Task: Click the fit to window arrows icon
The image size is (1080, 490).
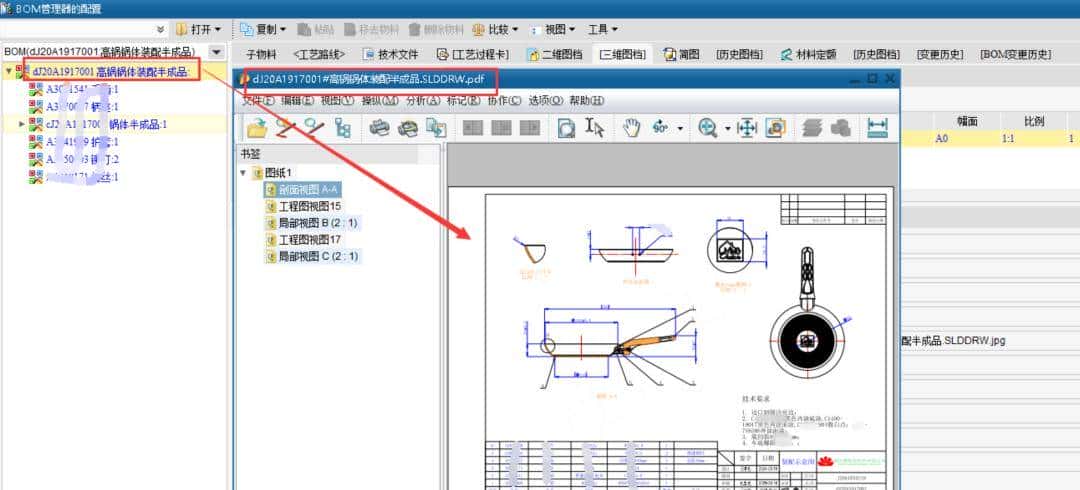Action: [747, 127]
